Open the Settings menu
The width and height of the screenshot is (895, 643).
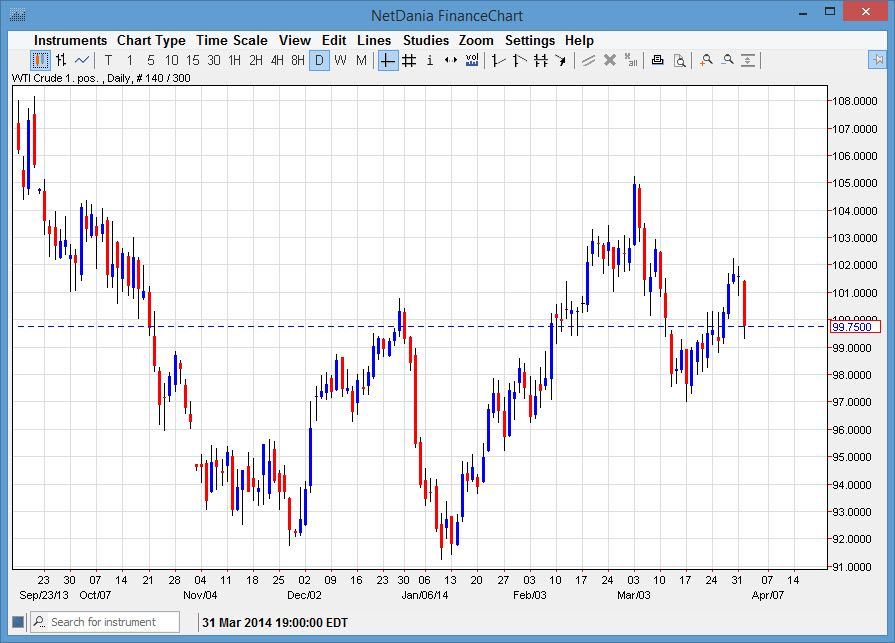coord(530,40)
